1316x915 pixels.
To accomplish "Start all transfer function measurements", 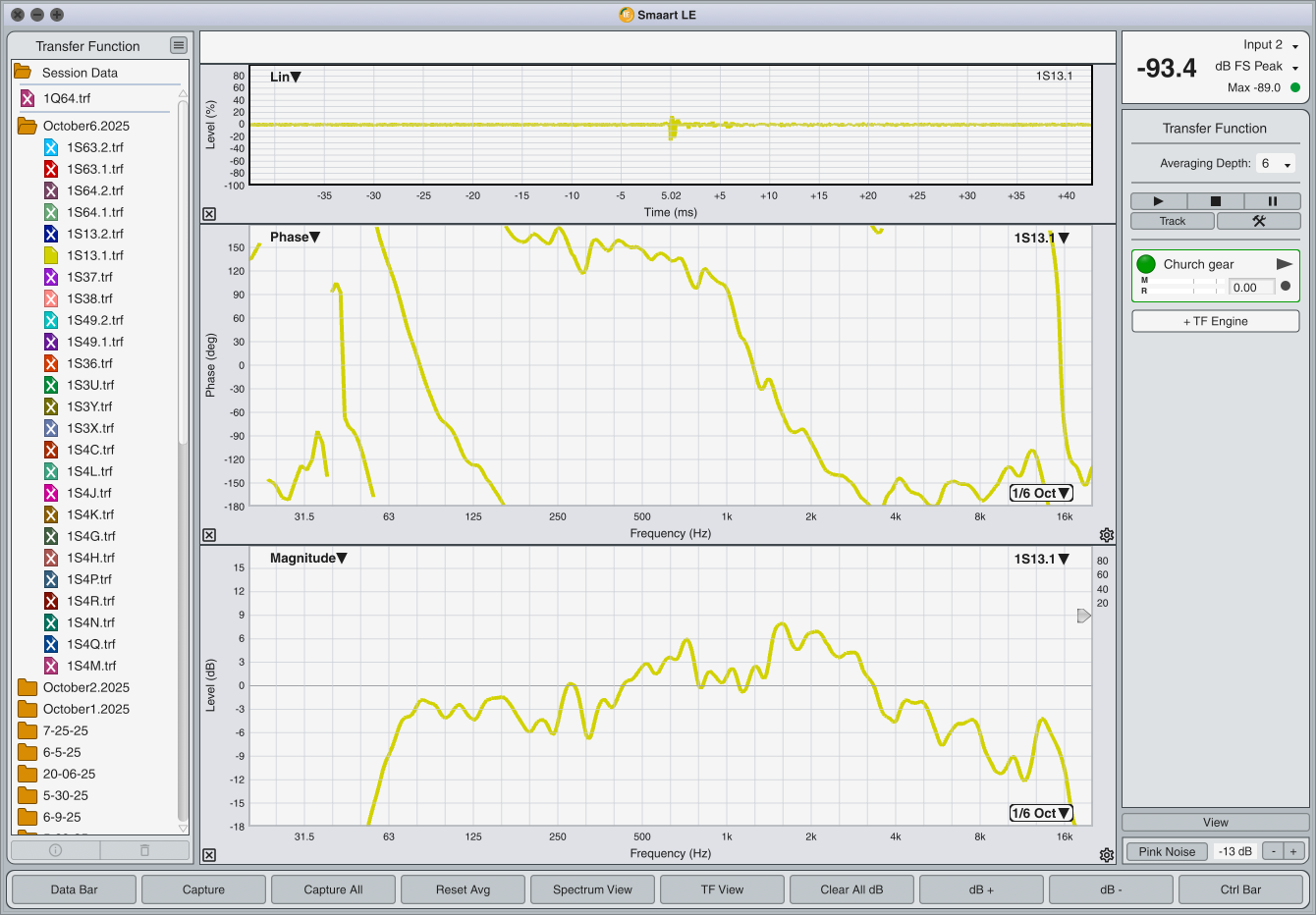I will (x=1158, y=201).
